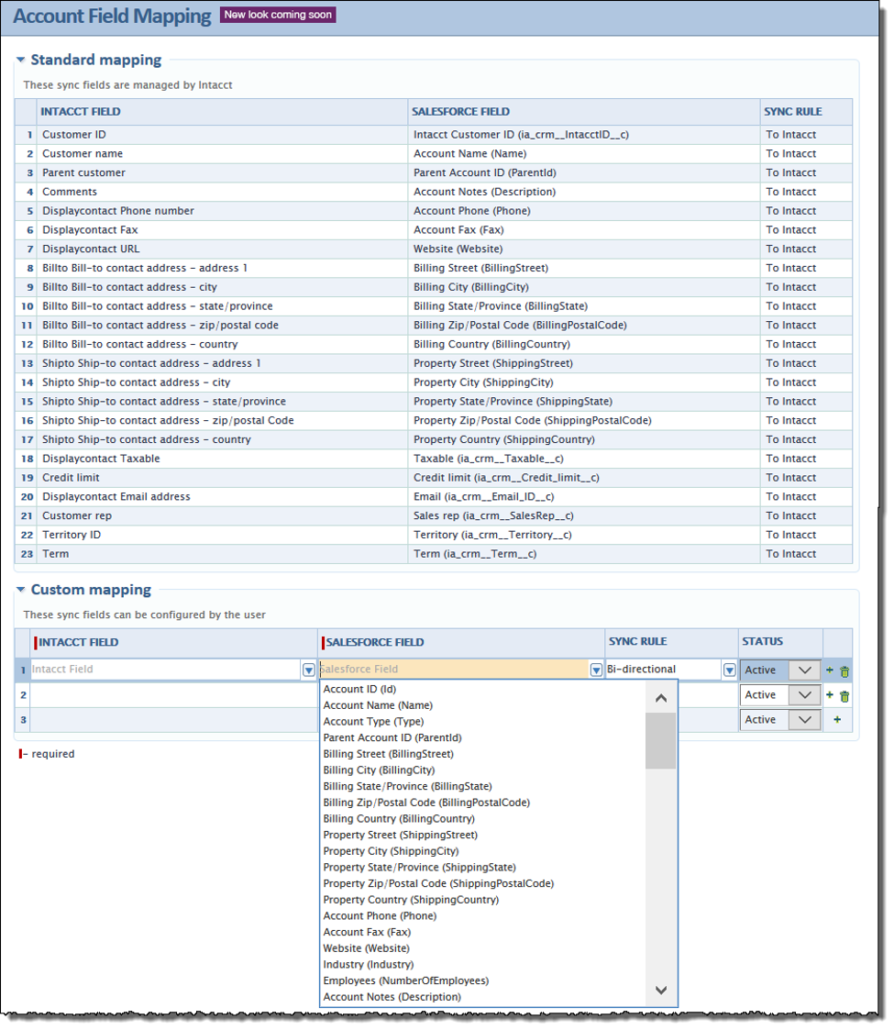This screenshot has width=894, height=1030.
Task: Select Property City (ShippingCity) in dropdown list
Action: 391,851
